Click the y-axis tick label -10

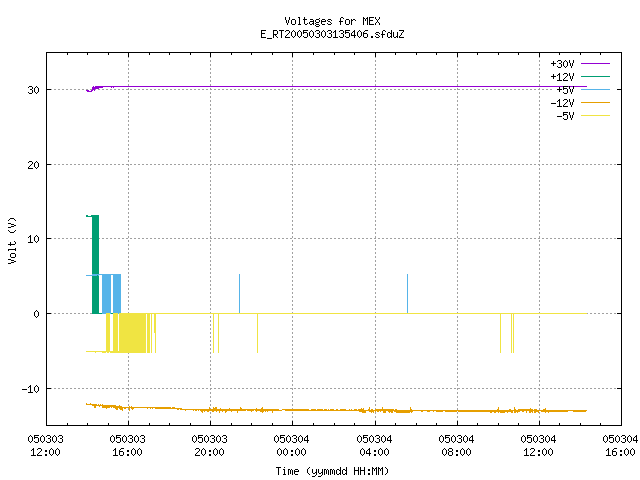31,389
